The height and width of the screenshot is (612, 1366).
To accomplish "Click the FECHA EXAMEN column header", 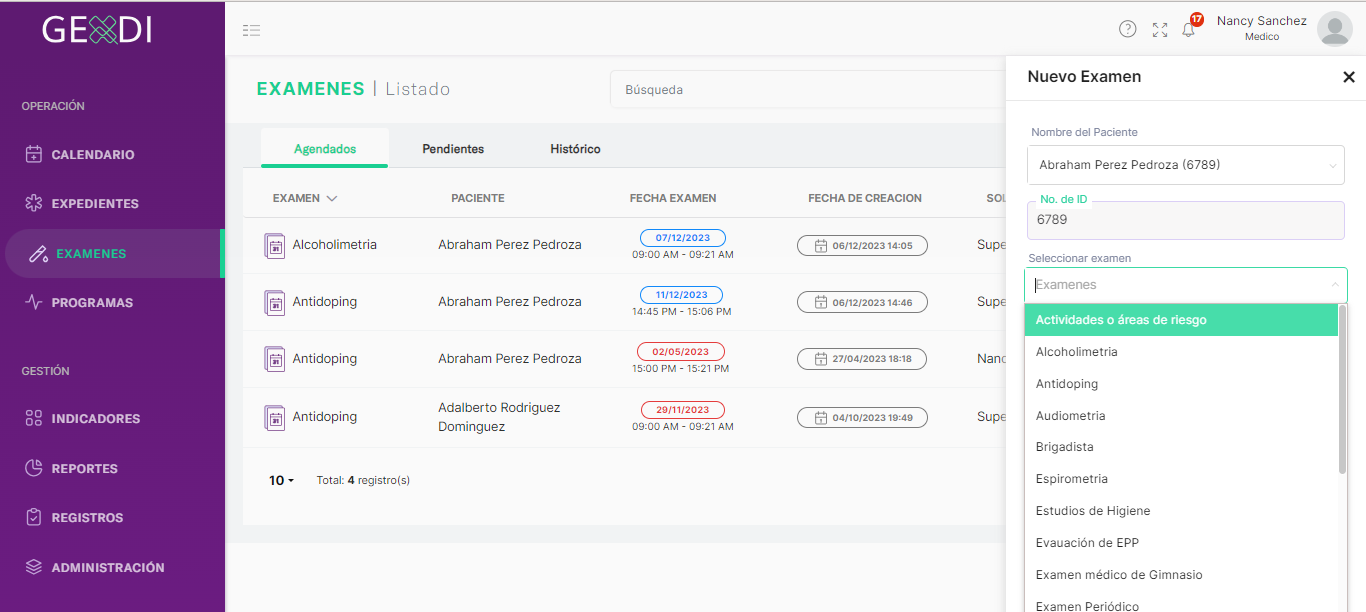I will 673,198.
